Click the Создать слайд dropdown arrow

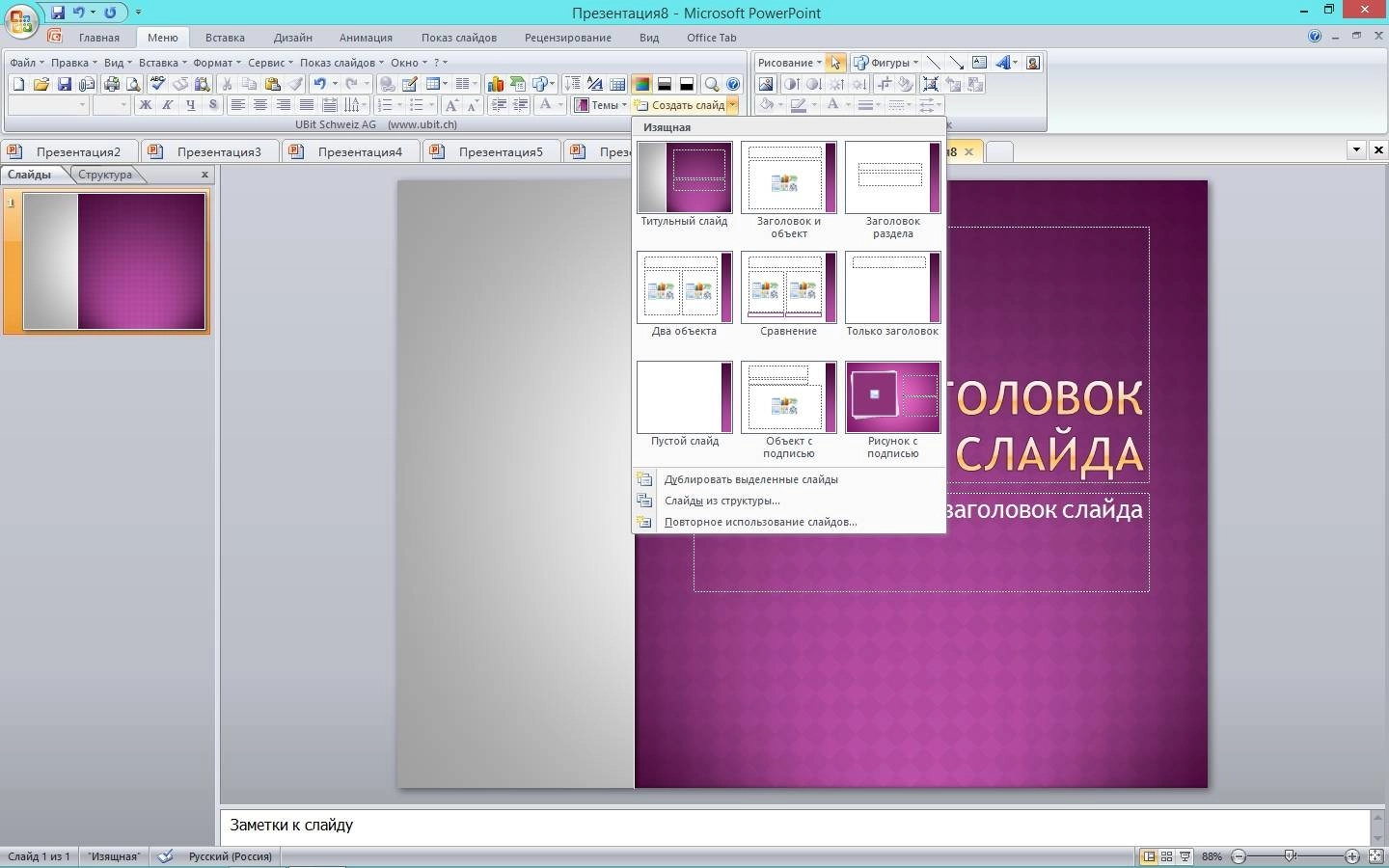click(x=733, y=105)
